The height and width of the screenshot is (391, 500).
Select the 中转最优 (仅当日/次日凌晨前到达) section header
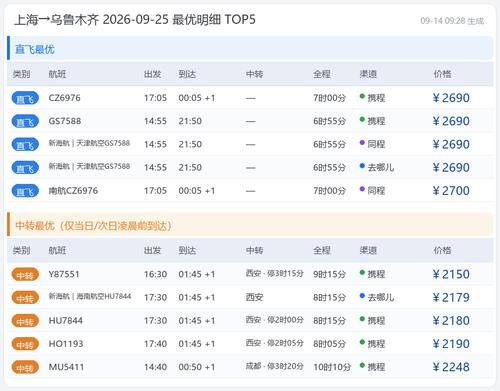[x=250, y=225]
